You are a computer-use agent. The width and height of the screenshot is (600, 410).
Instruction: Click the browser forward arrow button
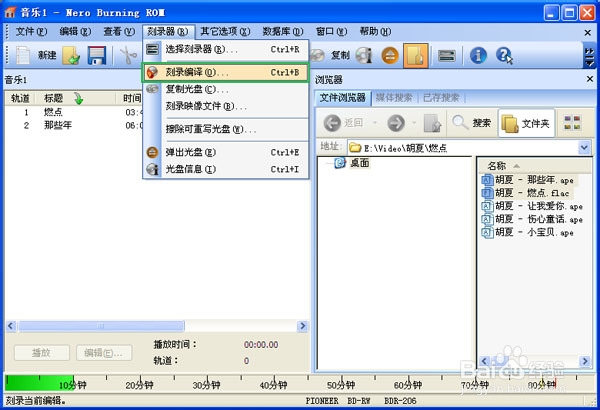(396, 123)
